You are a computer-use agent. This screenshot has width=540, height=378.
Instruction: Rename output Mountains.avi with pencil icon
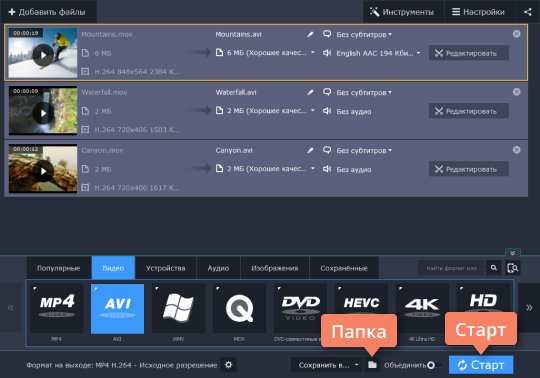point(310,34)
